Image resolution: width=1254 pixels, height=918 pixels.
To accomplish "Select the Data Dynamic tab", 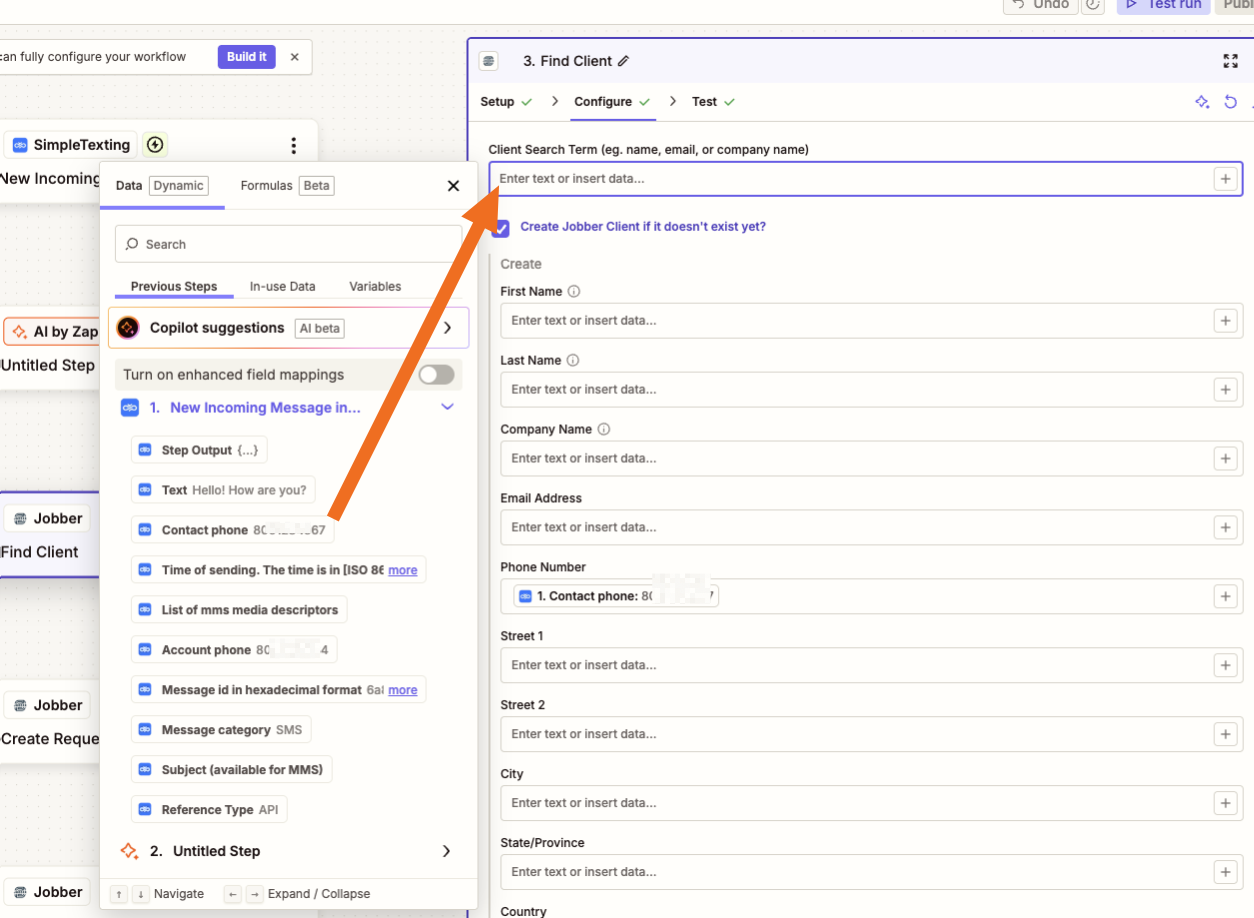I will (162, 186).
